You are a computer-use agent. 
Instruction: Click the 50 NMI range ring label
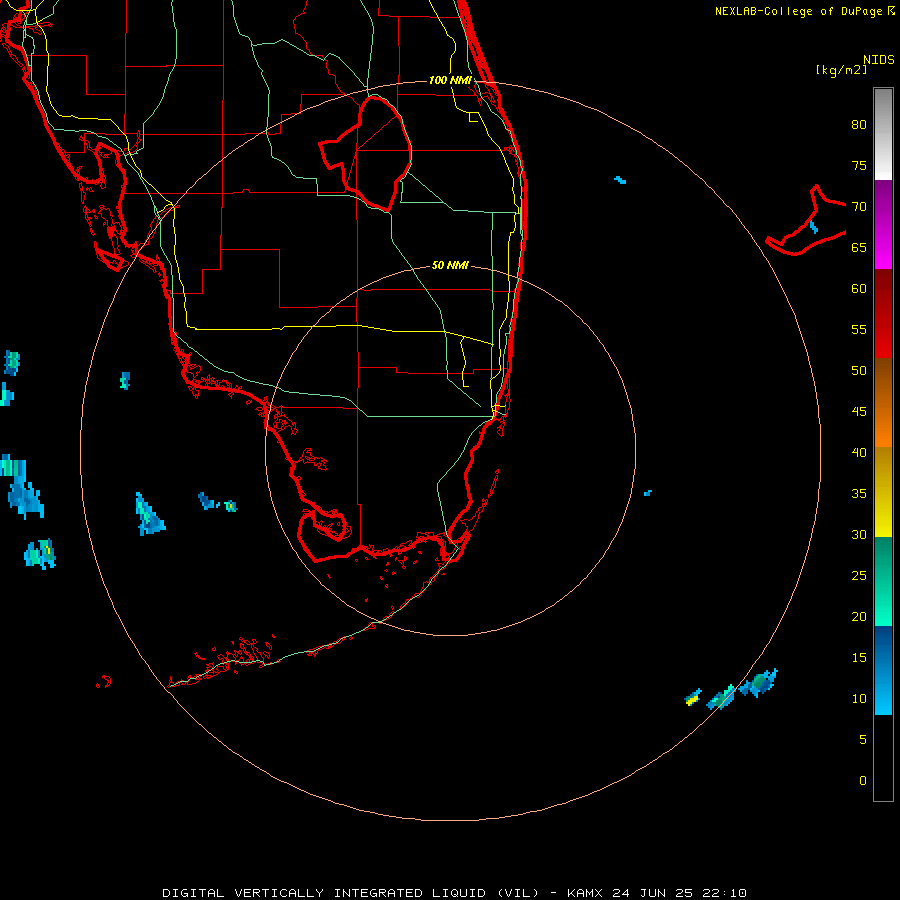pyautogui.click(x=450, y=265)
